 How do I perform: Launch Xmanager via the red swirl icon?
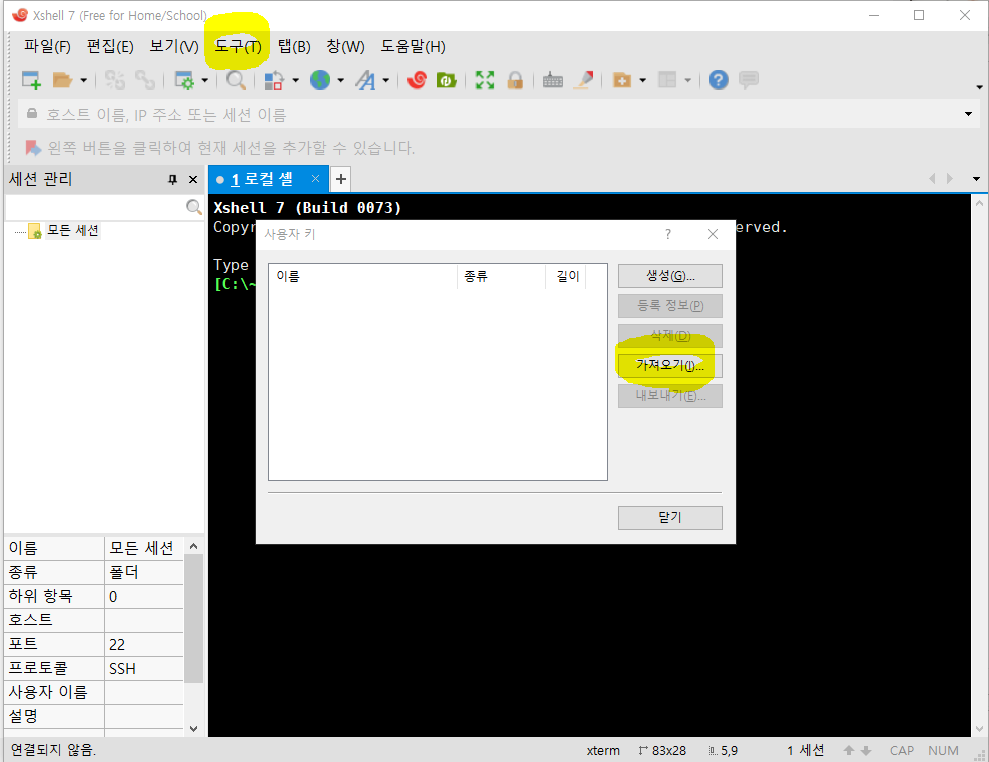pos(417,80)
